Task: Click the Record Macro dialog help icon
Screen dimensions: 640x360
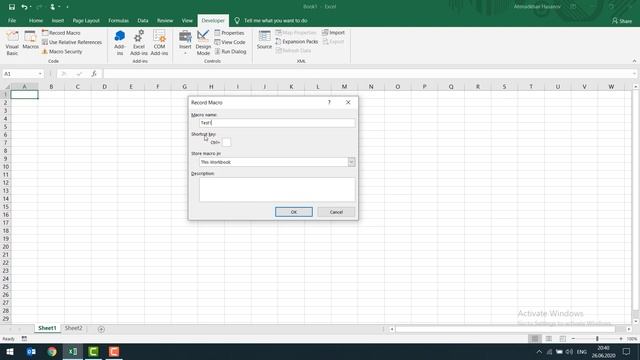Action: tap(329, 102)
